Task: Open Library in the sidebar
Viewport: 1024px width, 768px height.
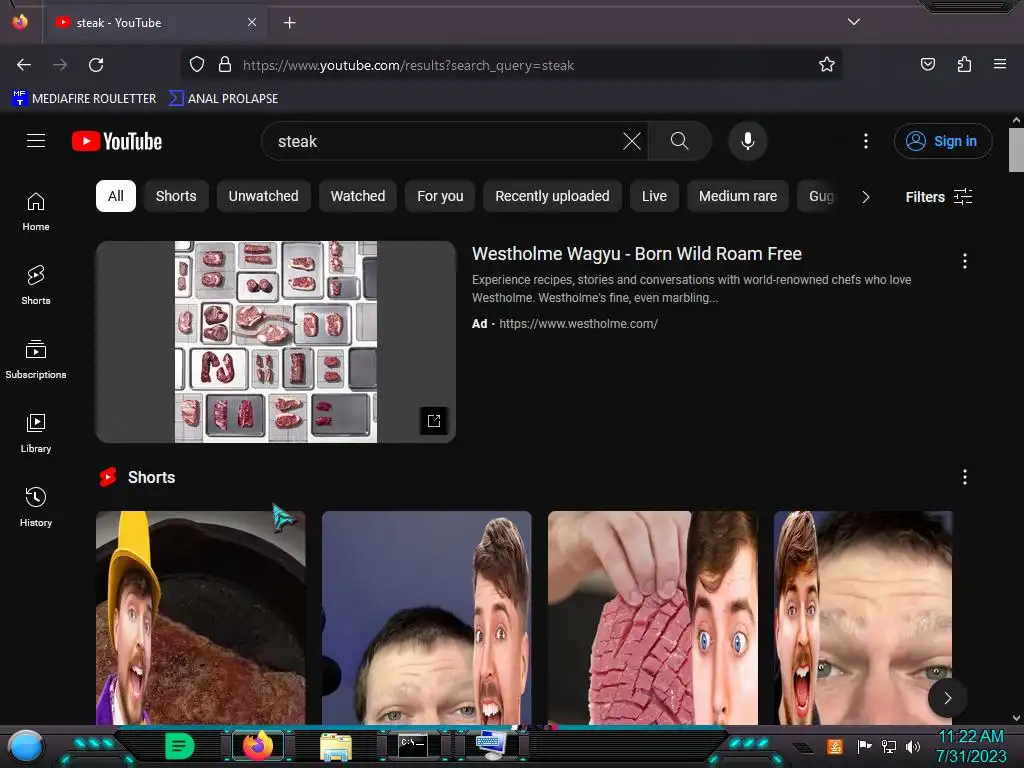Action: tap(36, 433)
